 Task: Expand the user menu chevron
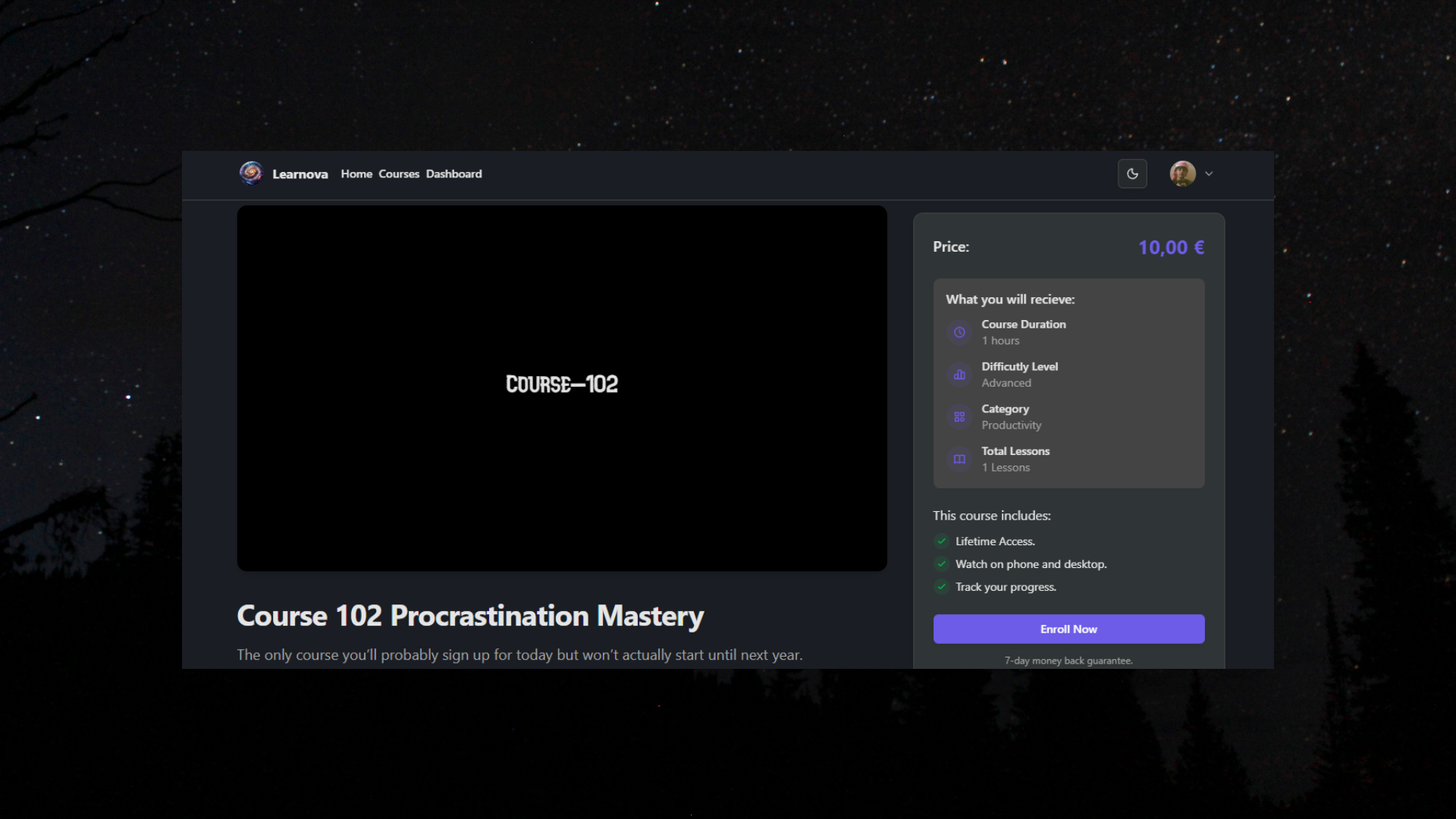pyautogui.click(x=1209, y=174)
